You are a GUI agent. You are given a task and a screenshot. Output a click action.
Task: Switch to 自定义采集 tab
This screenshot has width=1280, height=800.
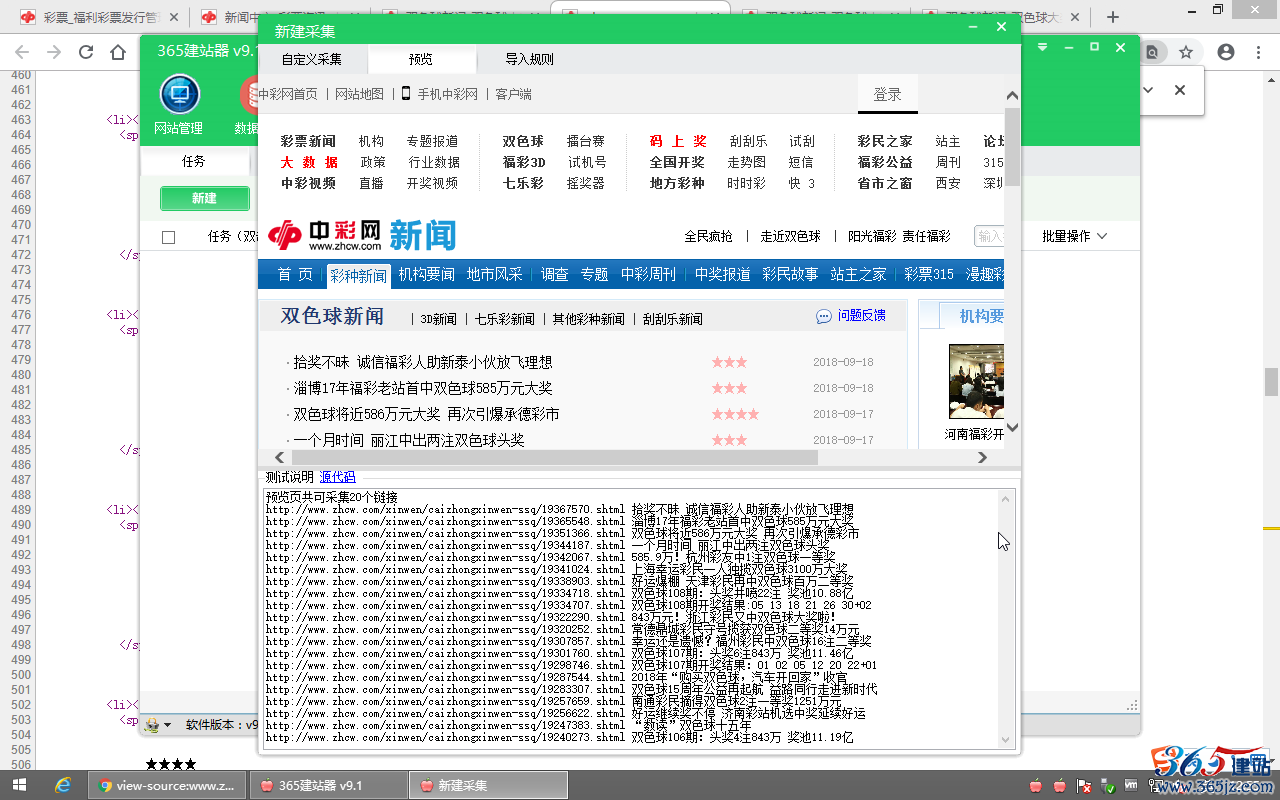pyautogui.click(x=312, y=59)
